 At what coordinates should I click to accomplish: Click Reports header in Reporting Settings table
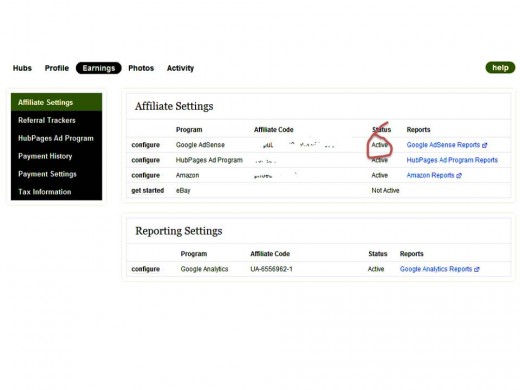(x=412, y=254)
